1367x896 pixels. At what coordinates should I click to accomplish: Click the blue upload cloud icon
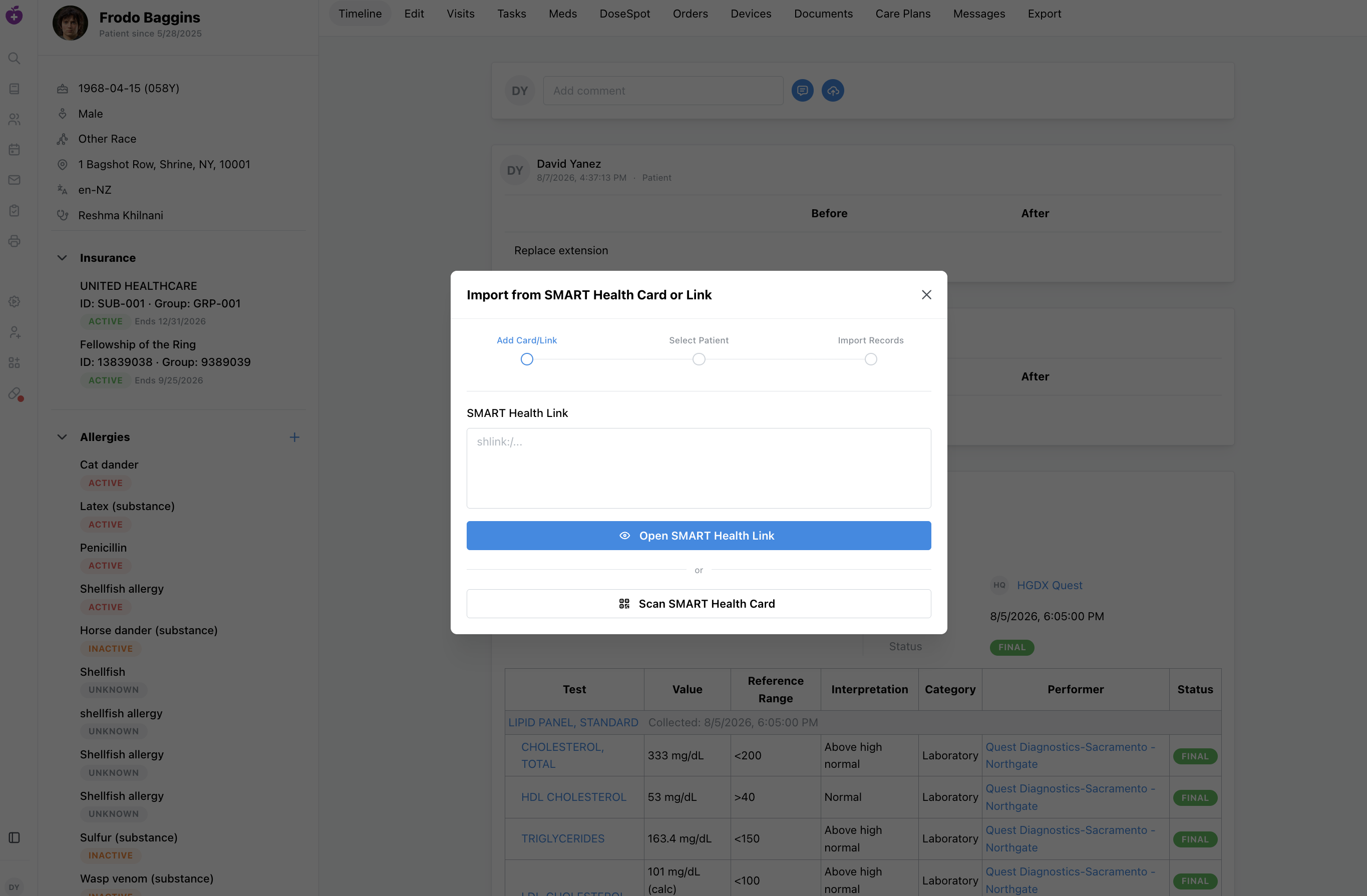coord(832,91)
